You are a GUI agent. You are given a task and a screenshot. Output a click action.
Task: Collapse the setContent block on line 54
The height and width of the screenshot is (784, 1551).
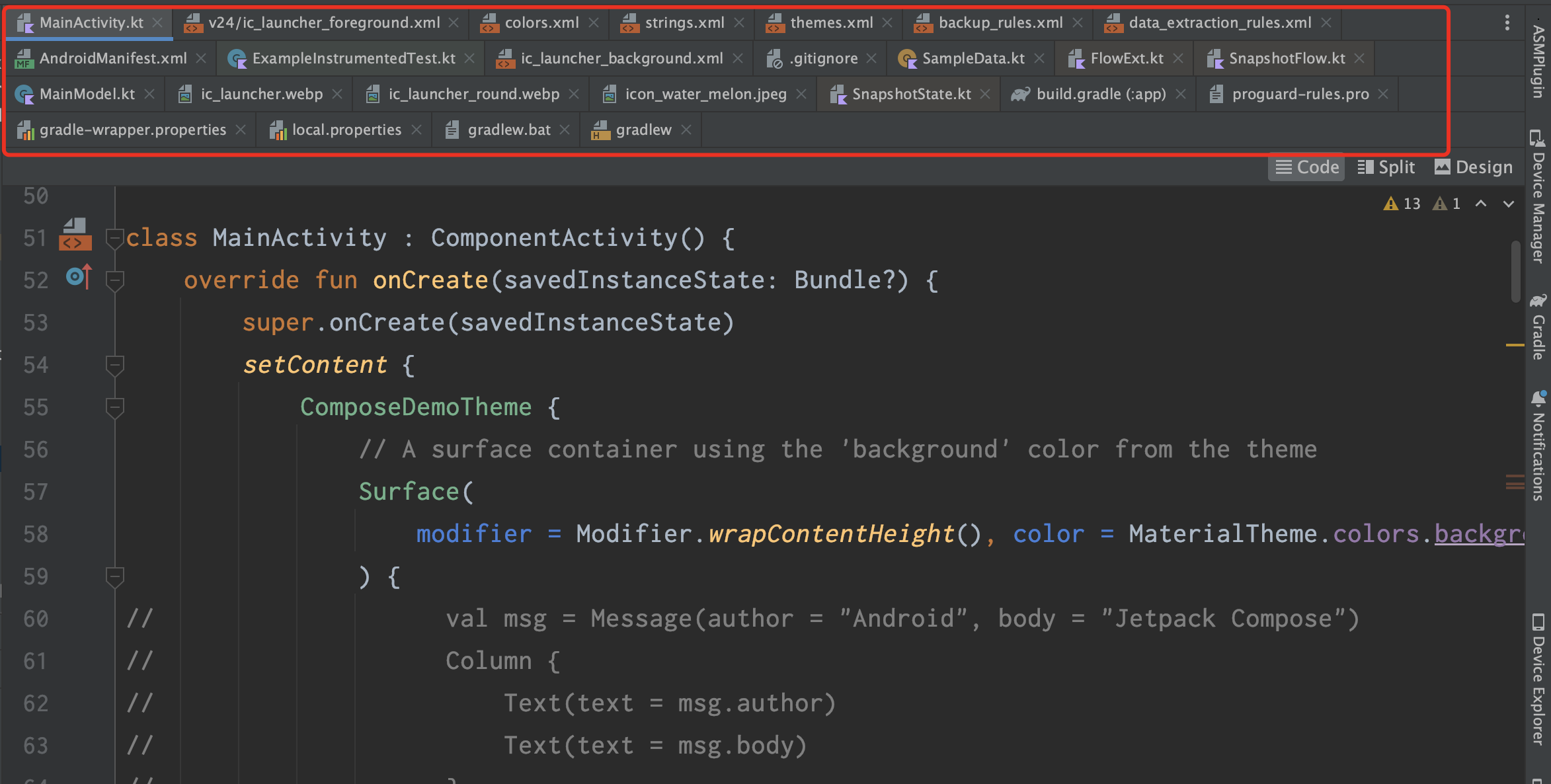[115, 365]
